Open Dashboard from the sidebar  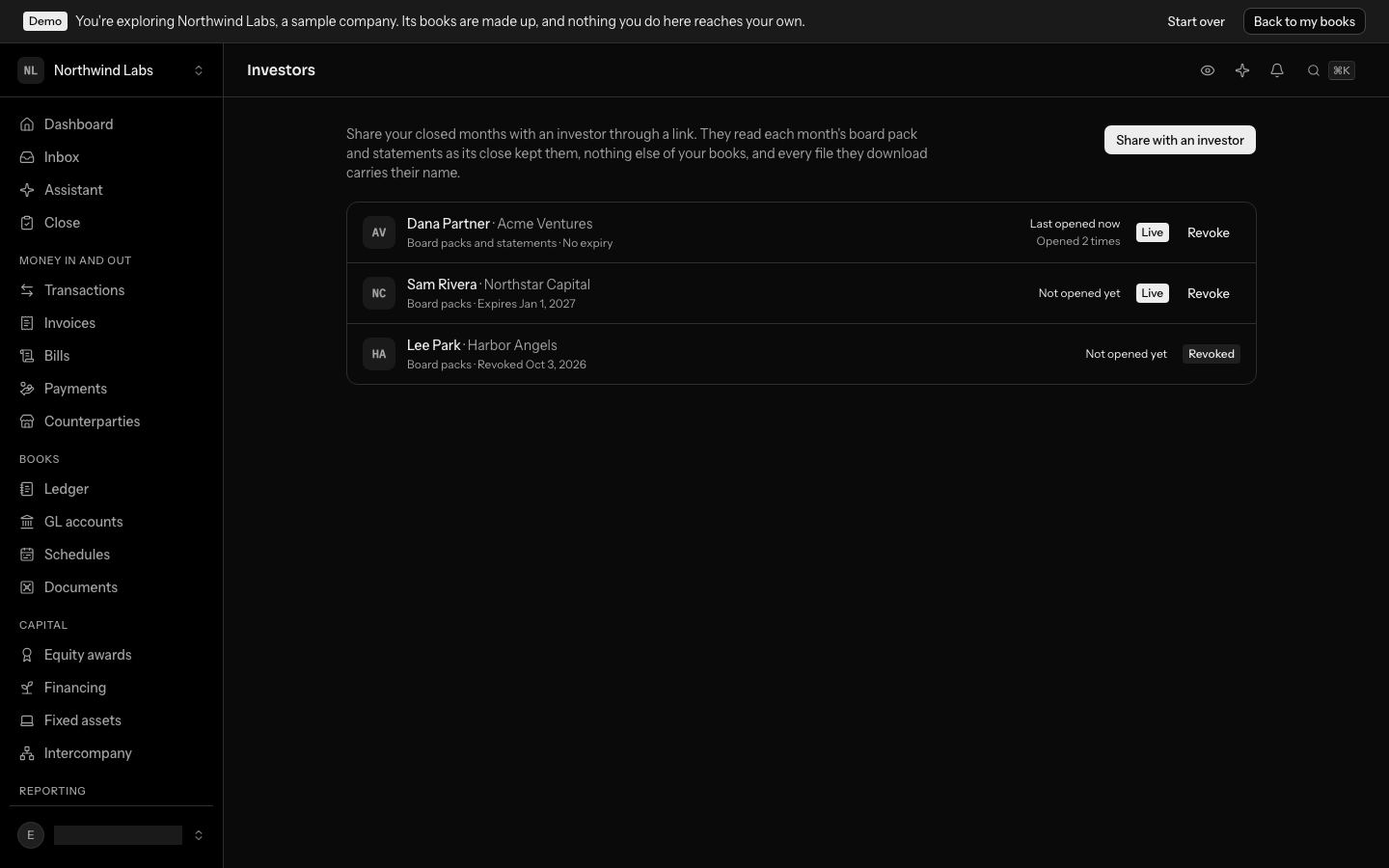tap(111, 124)
